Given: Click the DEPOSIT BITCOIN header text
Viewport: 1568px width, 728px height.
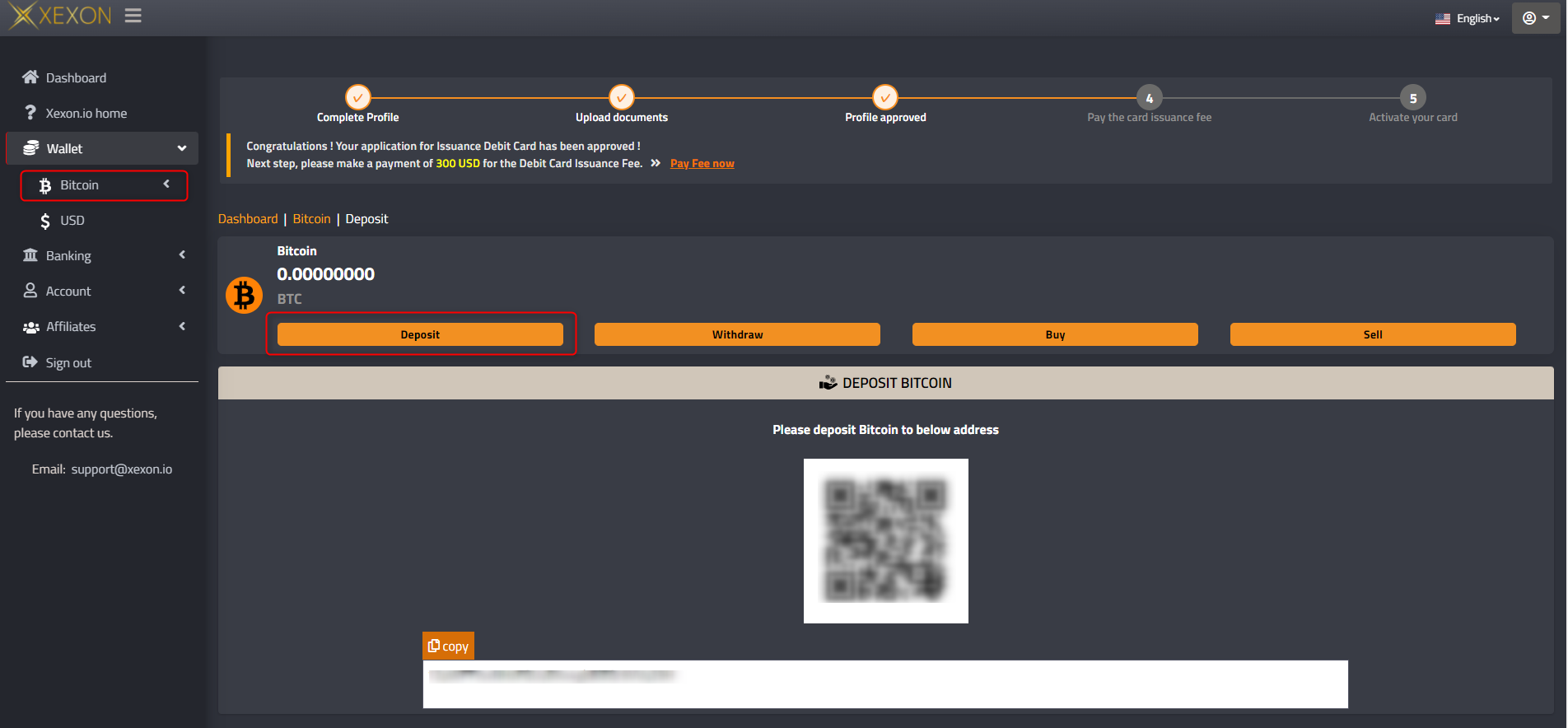Looking at the screenshot, I should pyautogui.click(x=897, y=383).
